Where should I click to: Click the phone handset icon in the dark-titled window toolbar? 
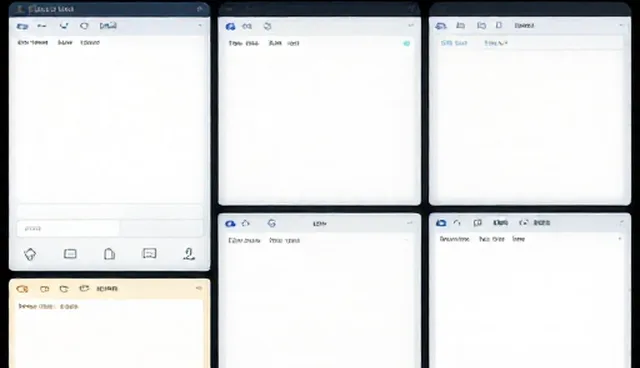(x=64, y=26)
